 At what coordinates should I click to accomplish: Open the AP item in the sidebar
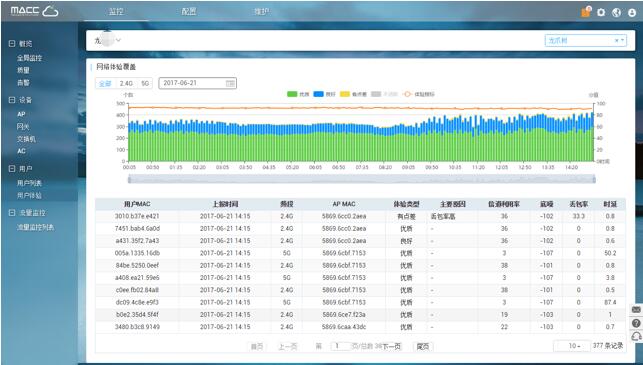point(21,114)
